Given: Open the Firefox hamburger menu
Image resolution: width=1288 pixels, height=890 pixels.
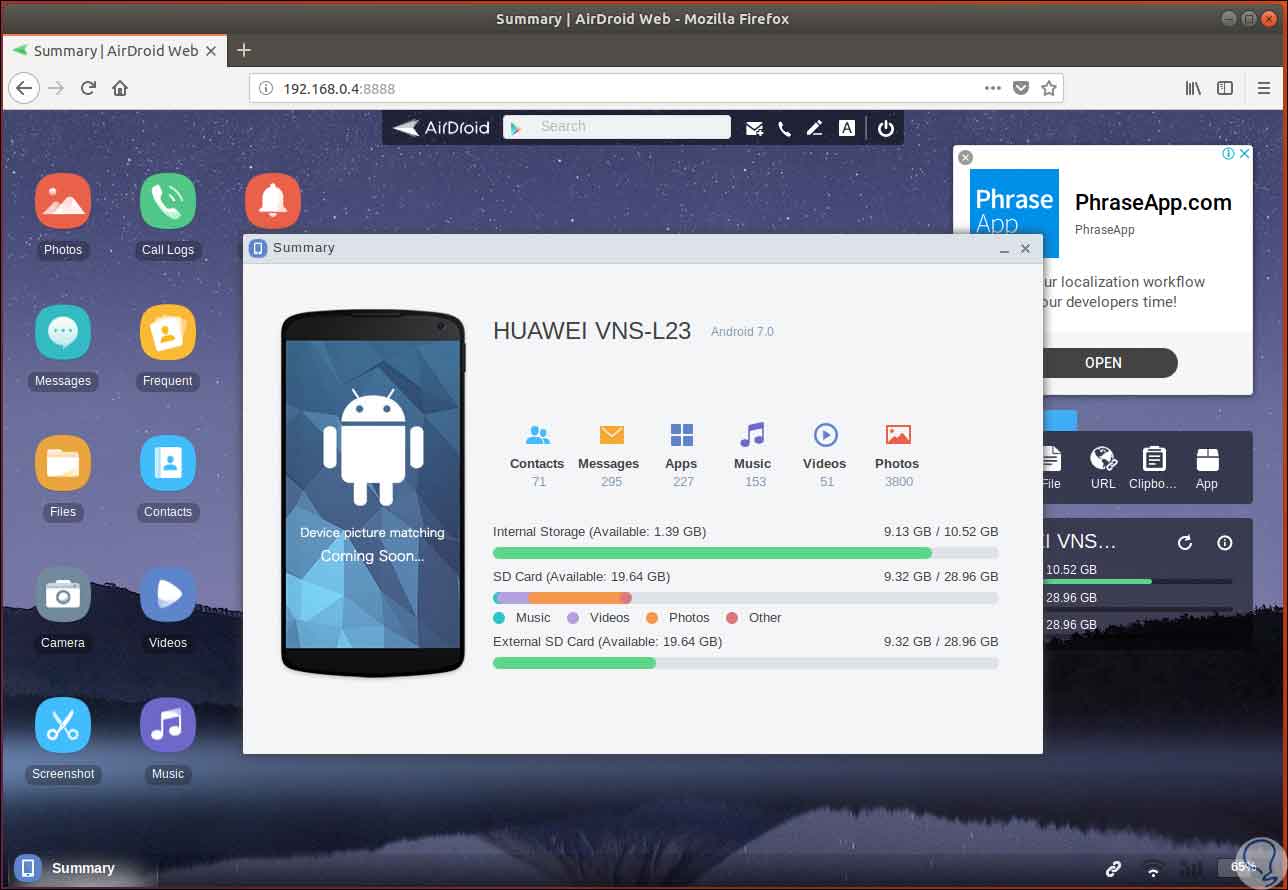Looking at the screenshot, I should (1264, 88).
